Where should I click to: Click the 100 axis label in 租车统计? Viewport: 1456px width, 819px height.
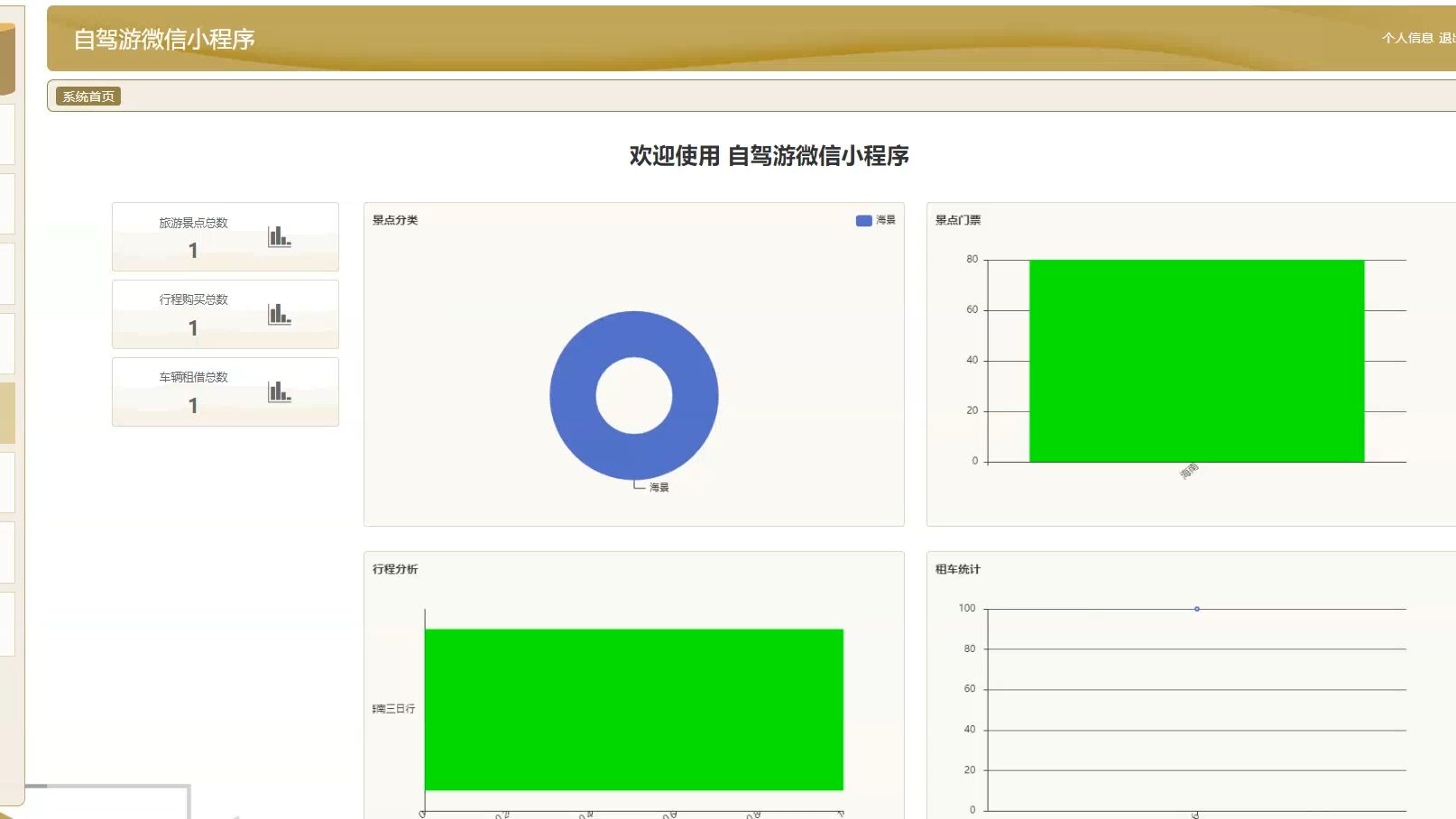[x=967, y=608]
